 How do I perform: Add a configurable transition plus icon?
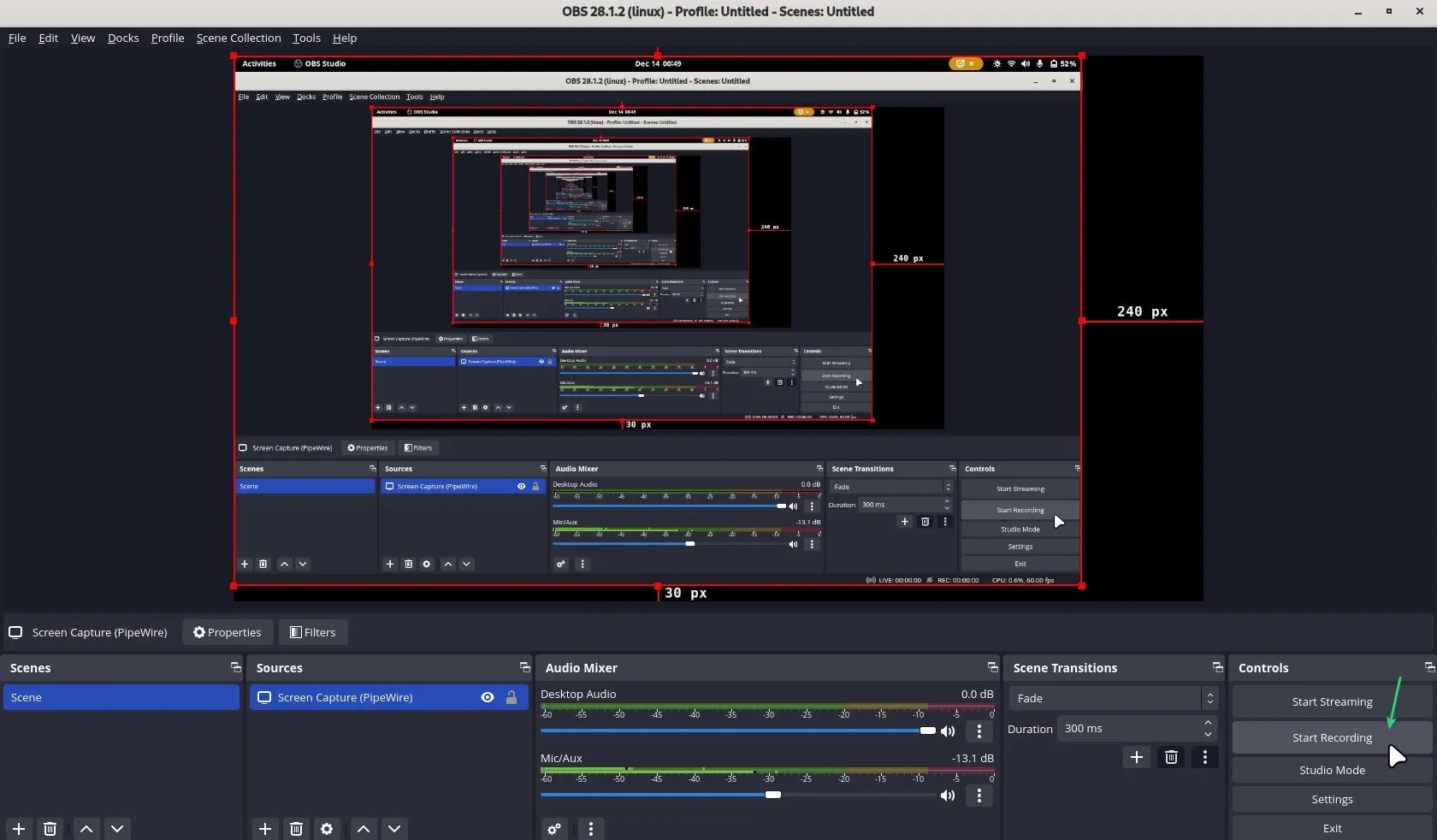pos(1136,757)
